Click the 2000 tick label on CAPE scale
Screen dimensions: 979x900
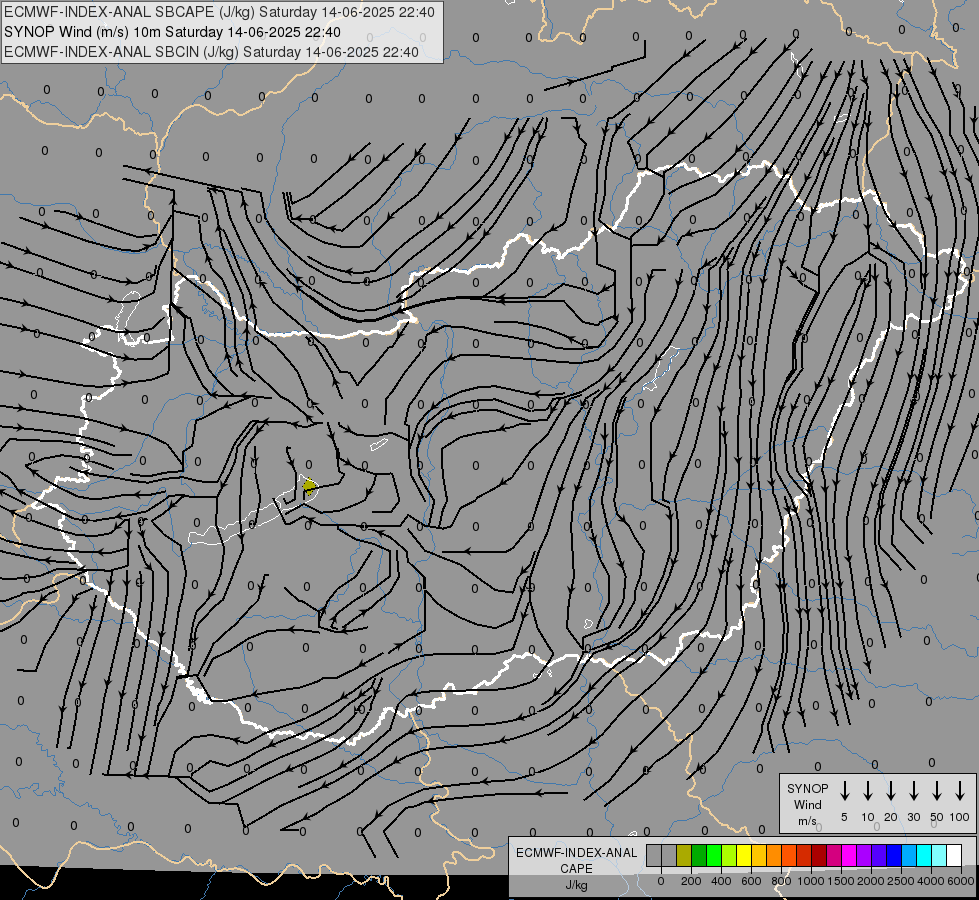pyautogui.click(x=871, y=881)
